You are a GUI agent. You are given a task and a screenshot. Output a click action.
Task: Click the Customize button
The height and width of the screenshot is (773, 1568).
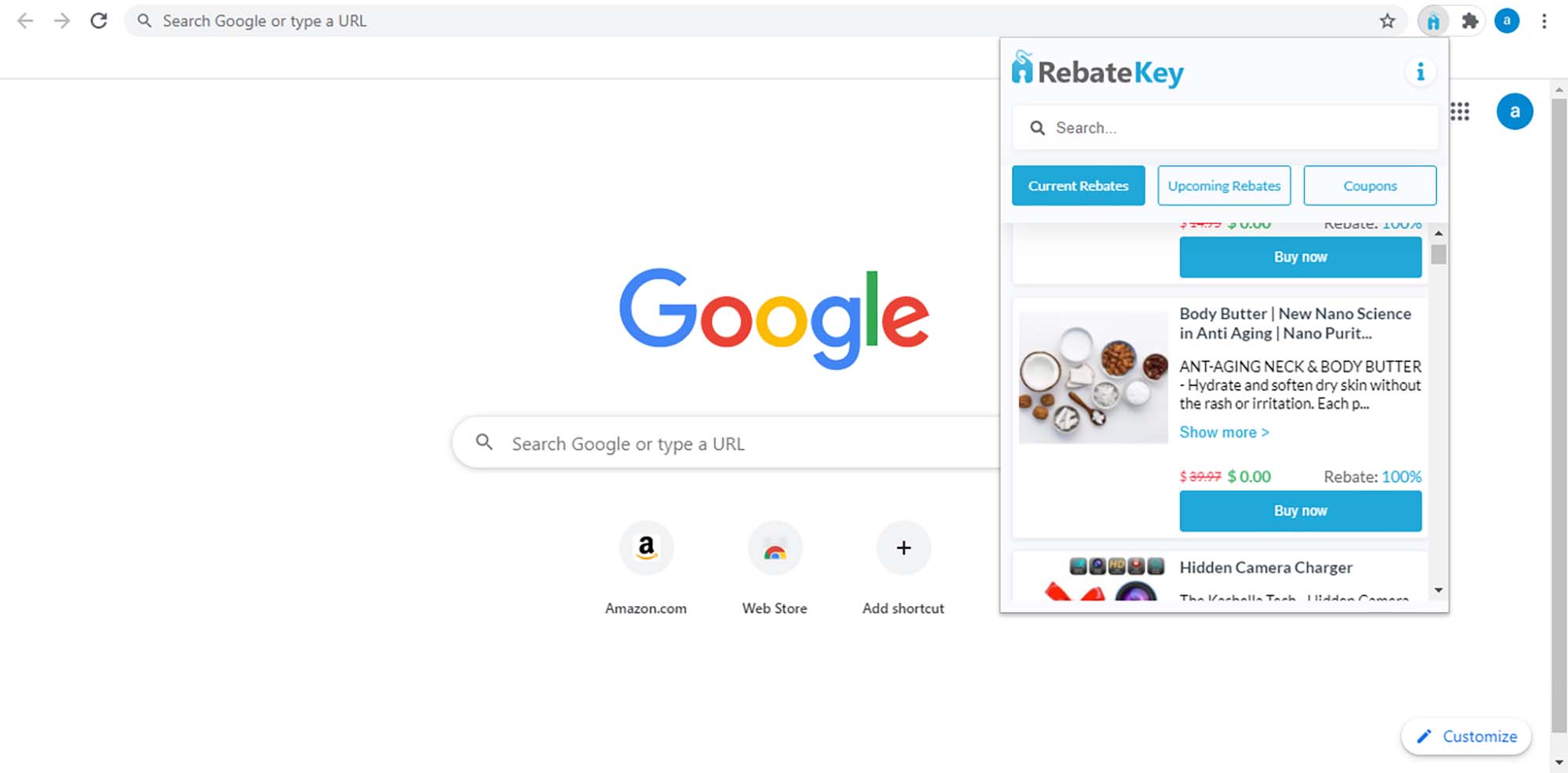click(1466, 736)
